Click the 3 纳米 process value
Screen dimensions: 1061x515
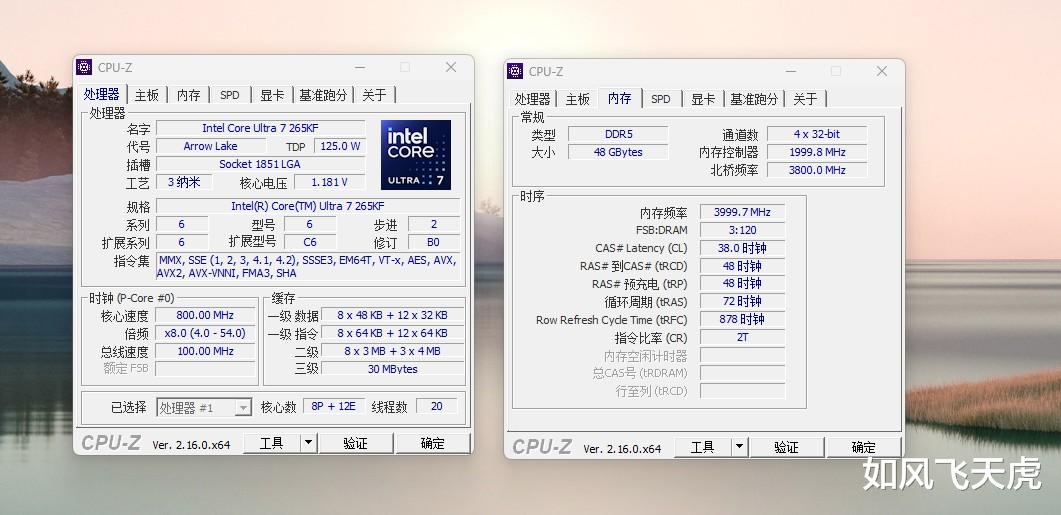[x=184, y=182]
